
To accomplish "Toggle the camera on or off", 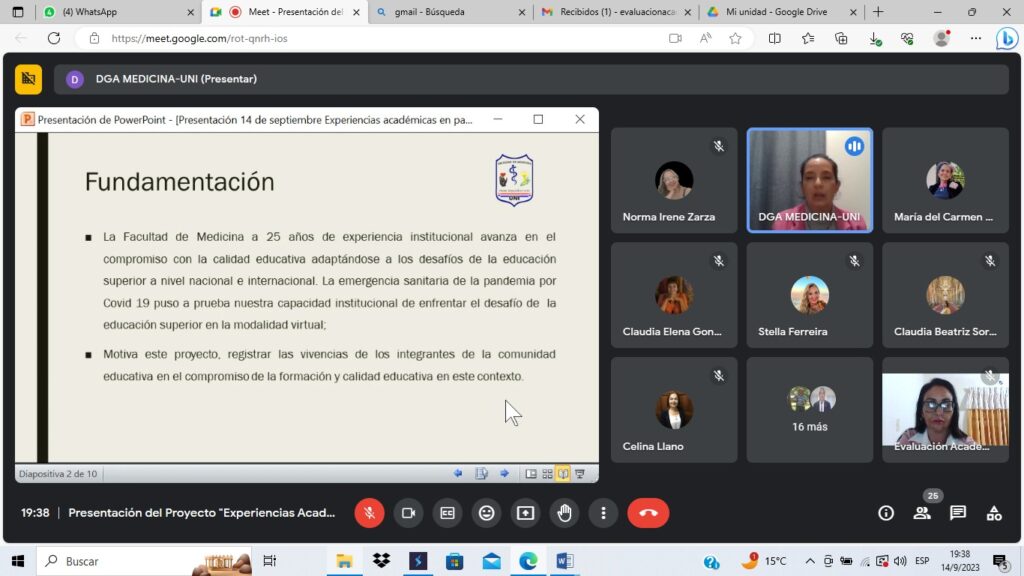I will pos(408,513).
